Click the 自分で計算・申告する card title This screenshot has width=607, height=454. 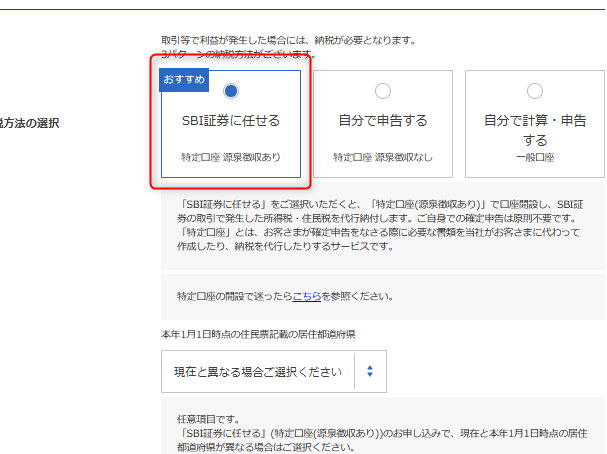[534, 130]
